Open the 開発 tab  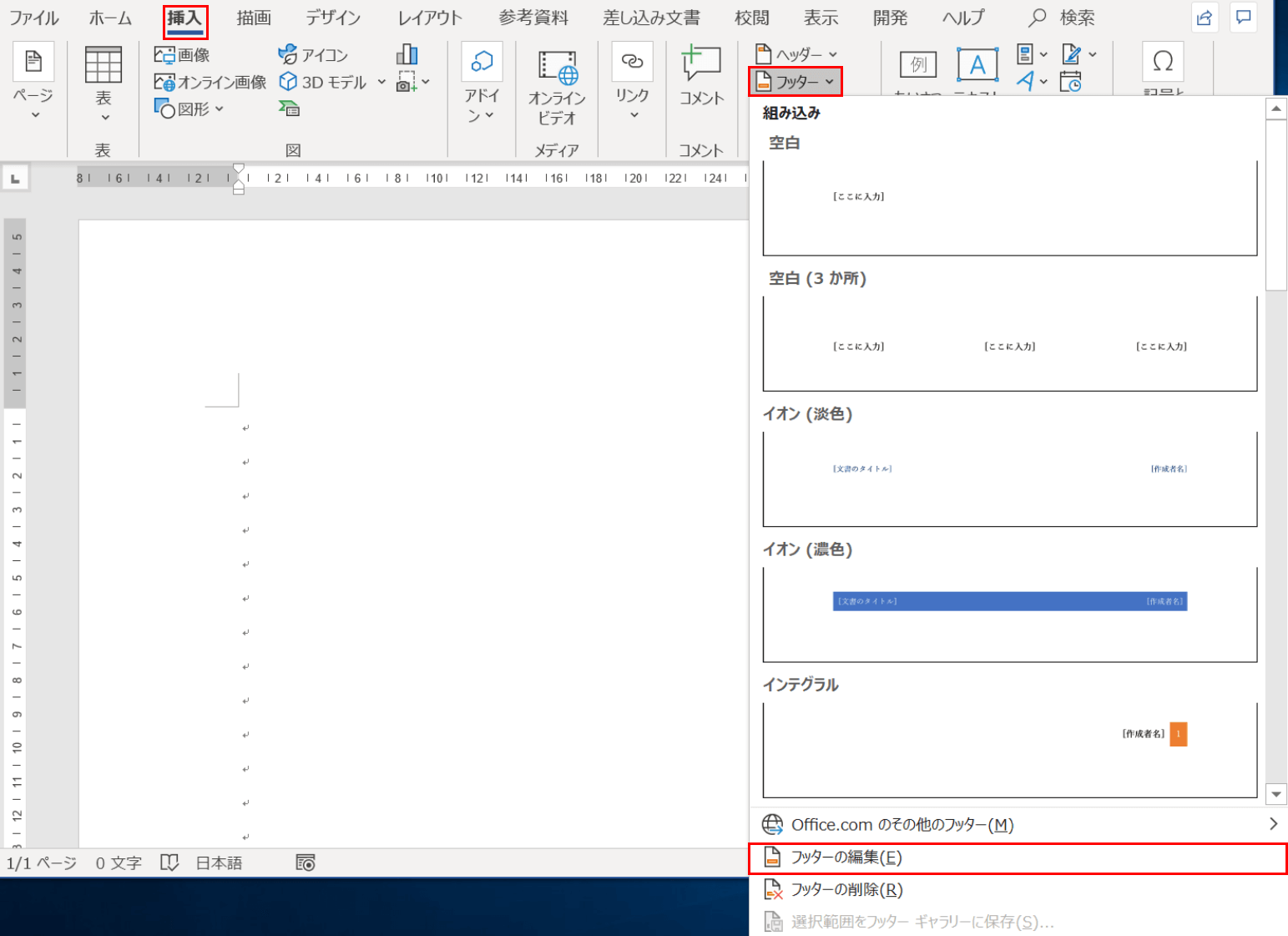(890, 18)
